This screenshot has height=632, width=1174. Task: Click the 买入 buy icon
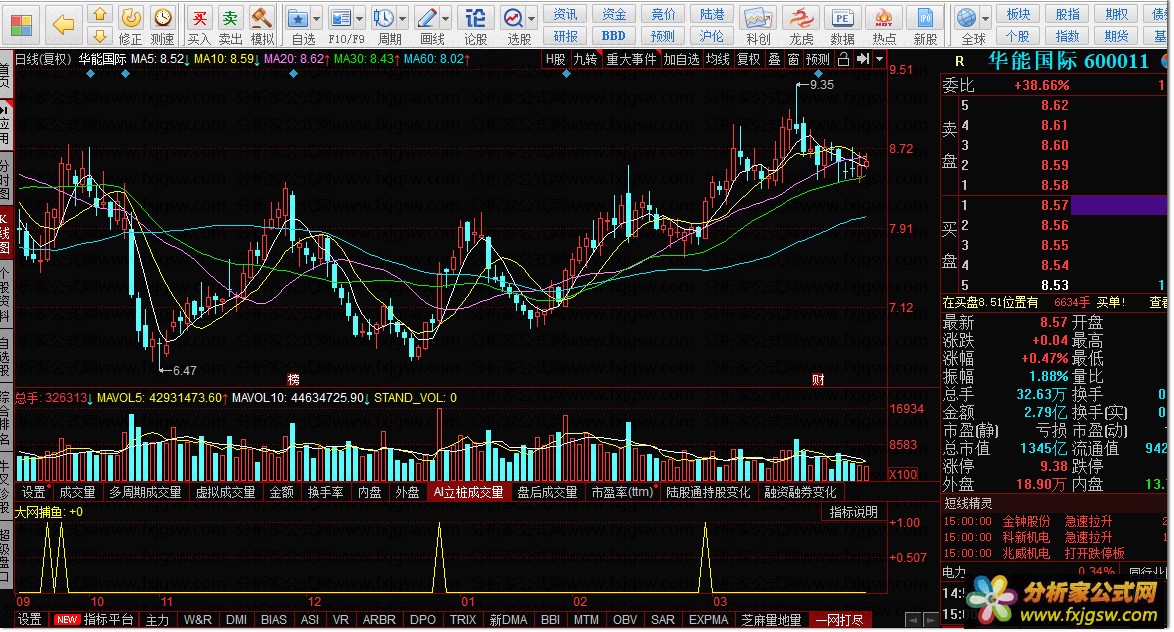click(x=198, y=18)
